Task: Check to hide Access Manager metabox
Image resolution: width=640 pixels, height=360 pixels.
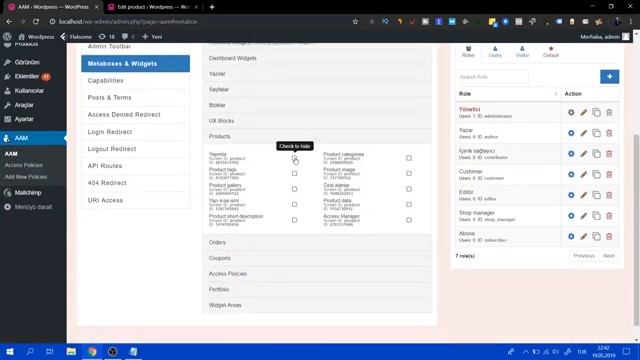Action: (x=409, y=220)
